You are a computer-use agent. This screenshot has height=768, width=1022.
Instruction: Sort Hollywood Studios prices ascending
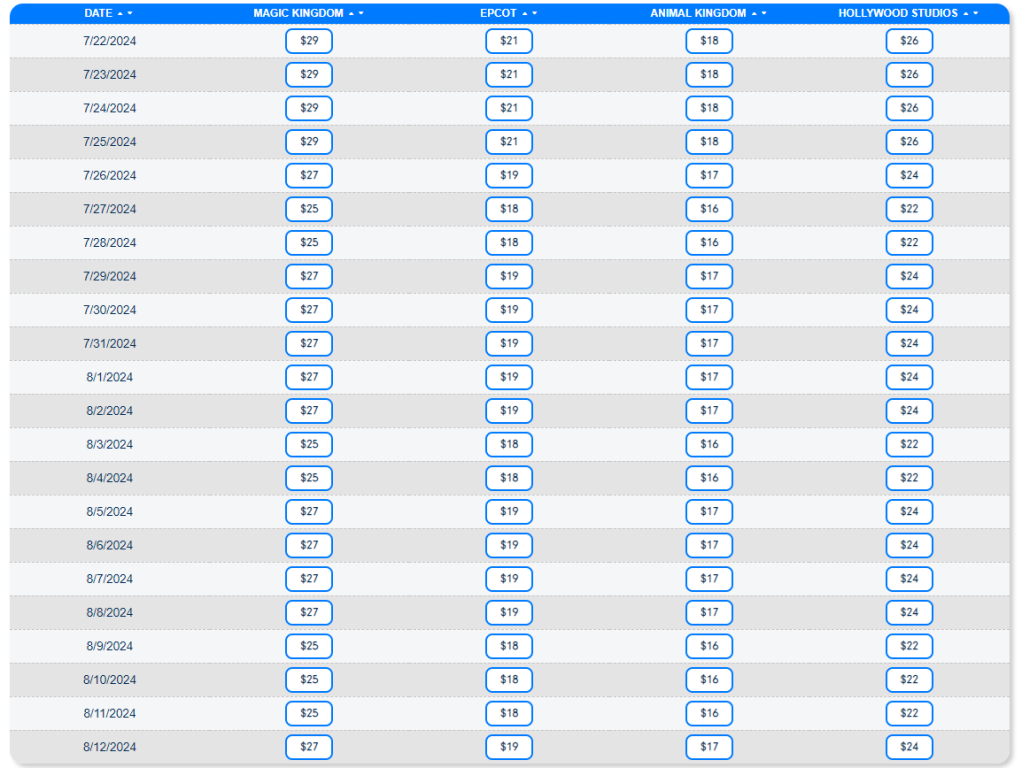[966, 14]
